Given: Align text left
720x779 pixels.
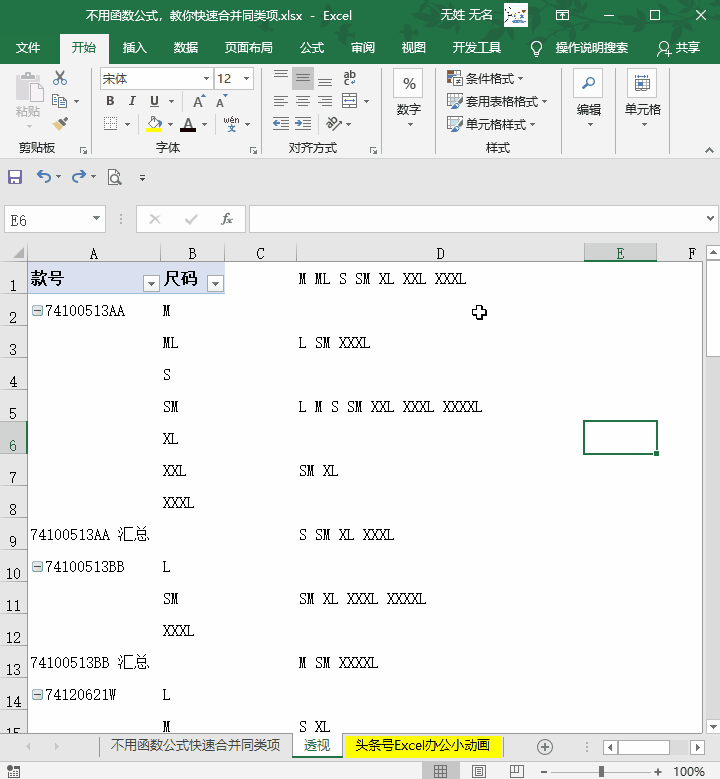Looking at the screenshot, I should [x=281, y=101].
